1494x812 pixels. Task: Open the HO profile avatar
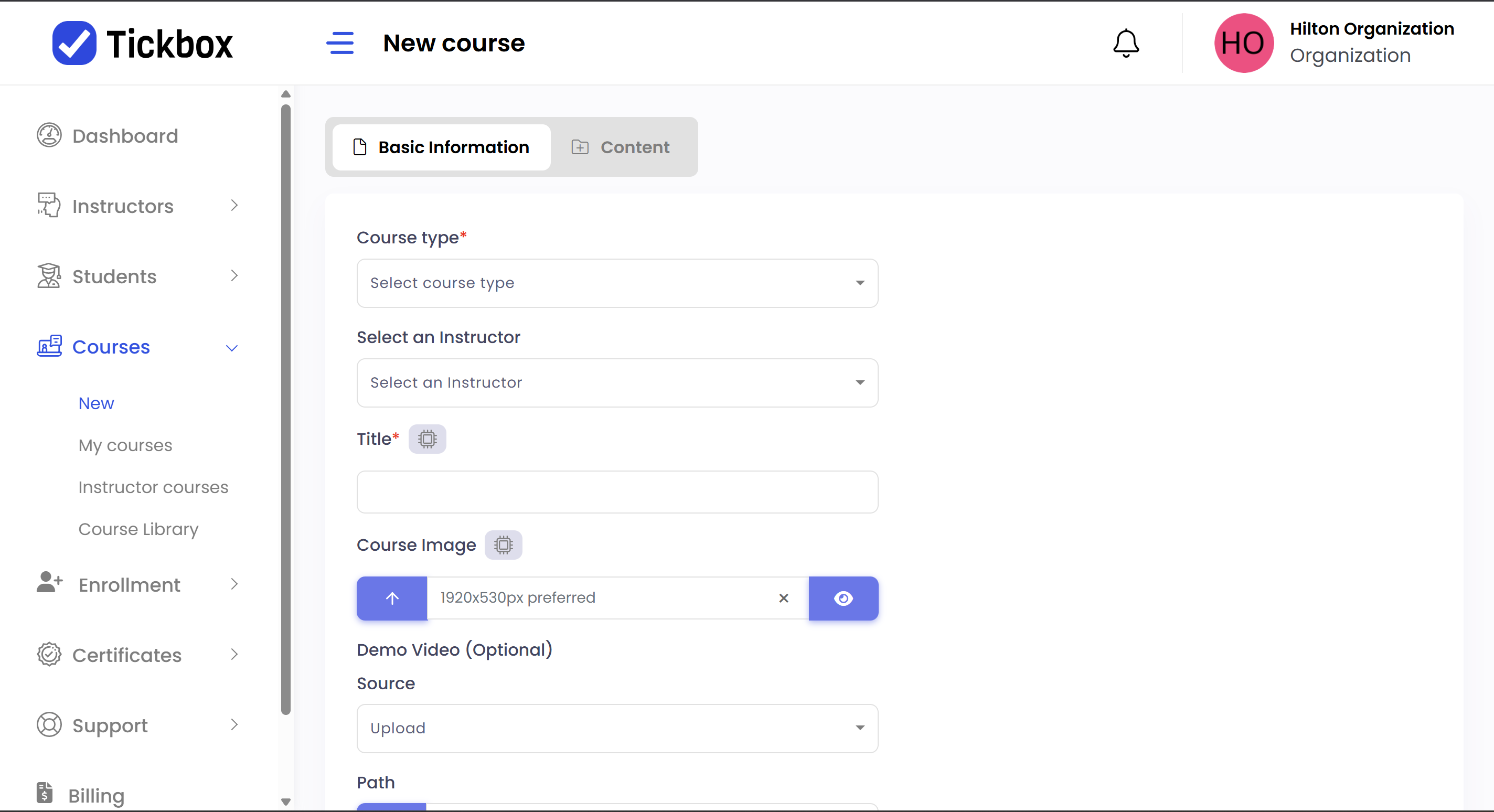click(1243, 44)
